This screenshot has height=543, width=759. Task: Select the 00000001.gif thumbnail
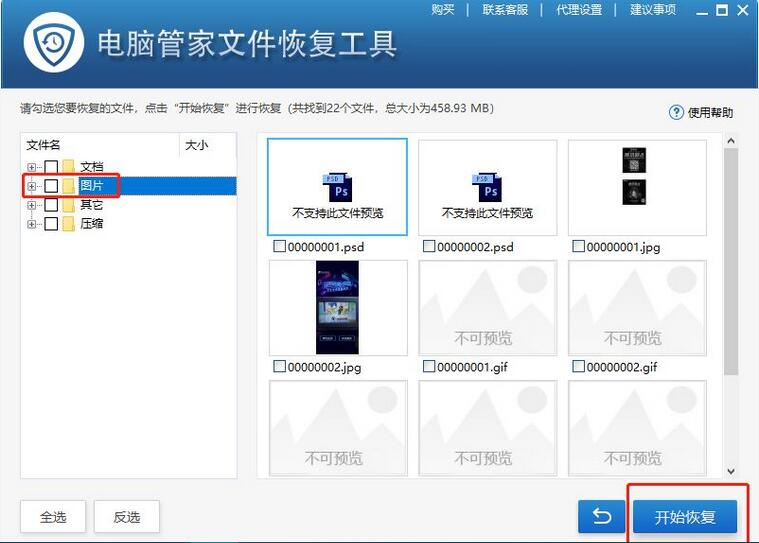click(x=487, y=308)
